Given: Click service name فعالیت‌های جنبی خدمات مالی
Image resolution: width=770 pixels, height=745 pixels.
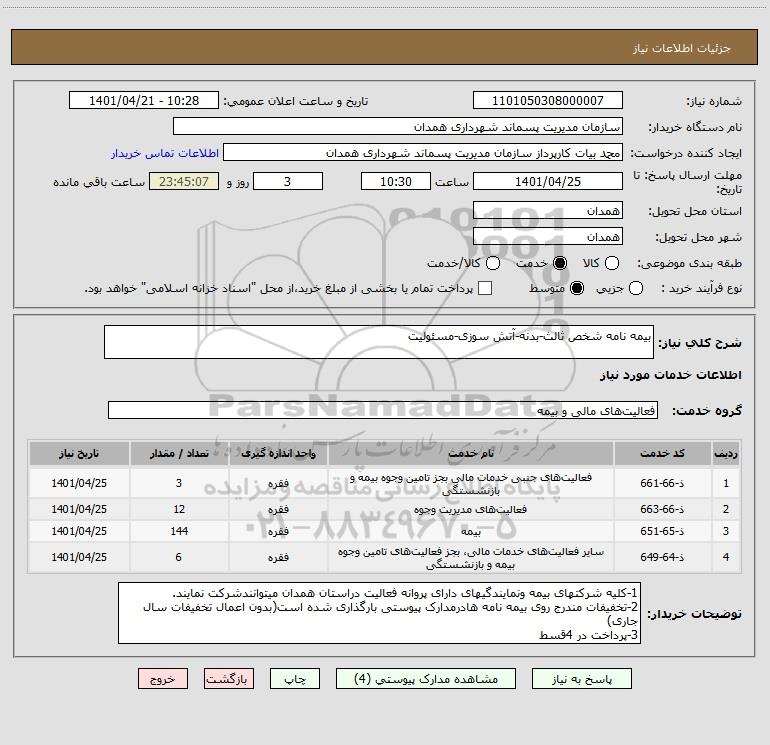Looking at the screenshot, I should [470, 484].
